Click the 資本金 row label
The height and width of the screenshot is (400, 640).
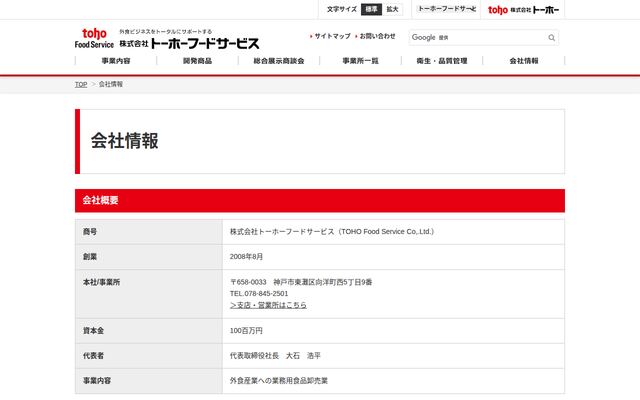[x=93, y=331]
